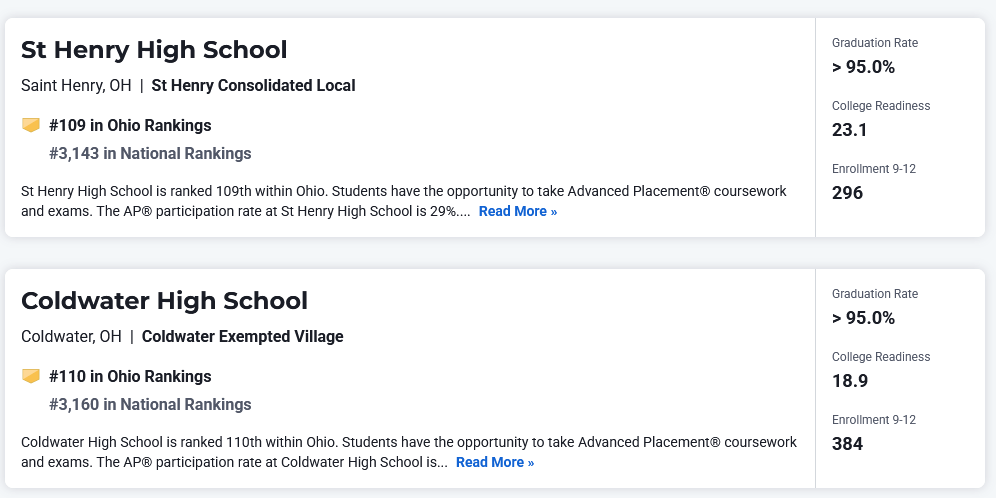Click Read More for St Henry High School
The image size is (996, 498).
coord(517,211)
